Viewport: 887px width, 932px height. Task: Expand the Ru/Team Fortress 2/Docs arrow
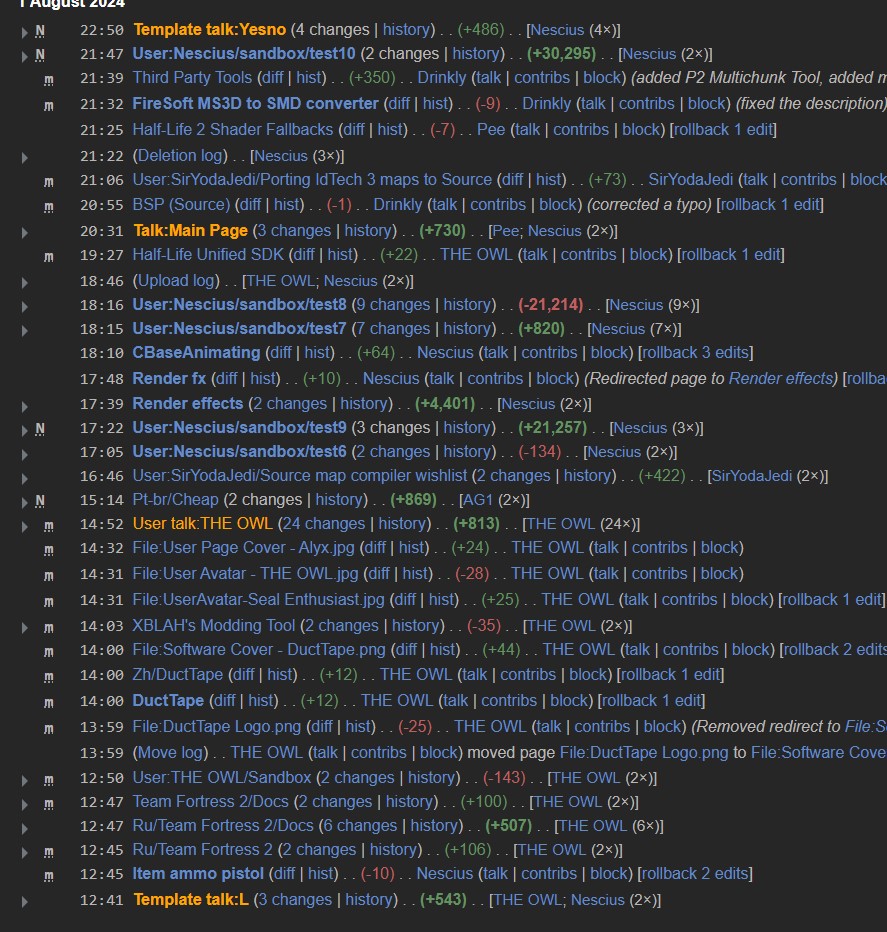[x=24, y=828]
